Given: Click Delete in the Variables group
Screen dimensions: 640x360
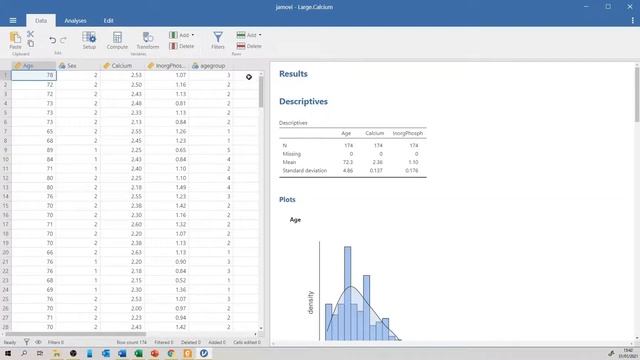Looking at the screenshot, I should click(182, 46).
